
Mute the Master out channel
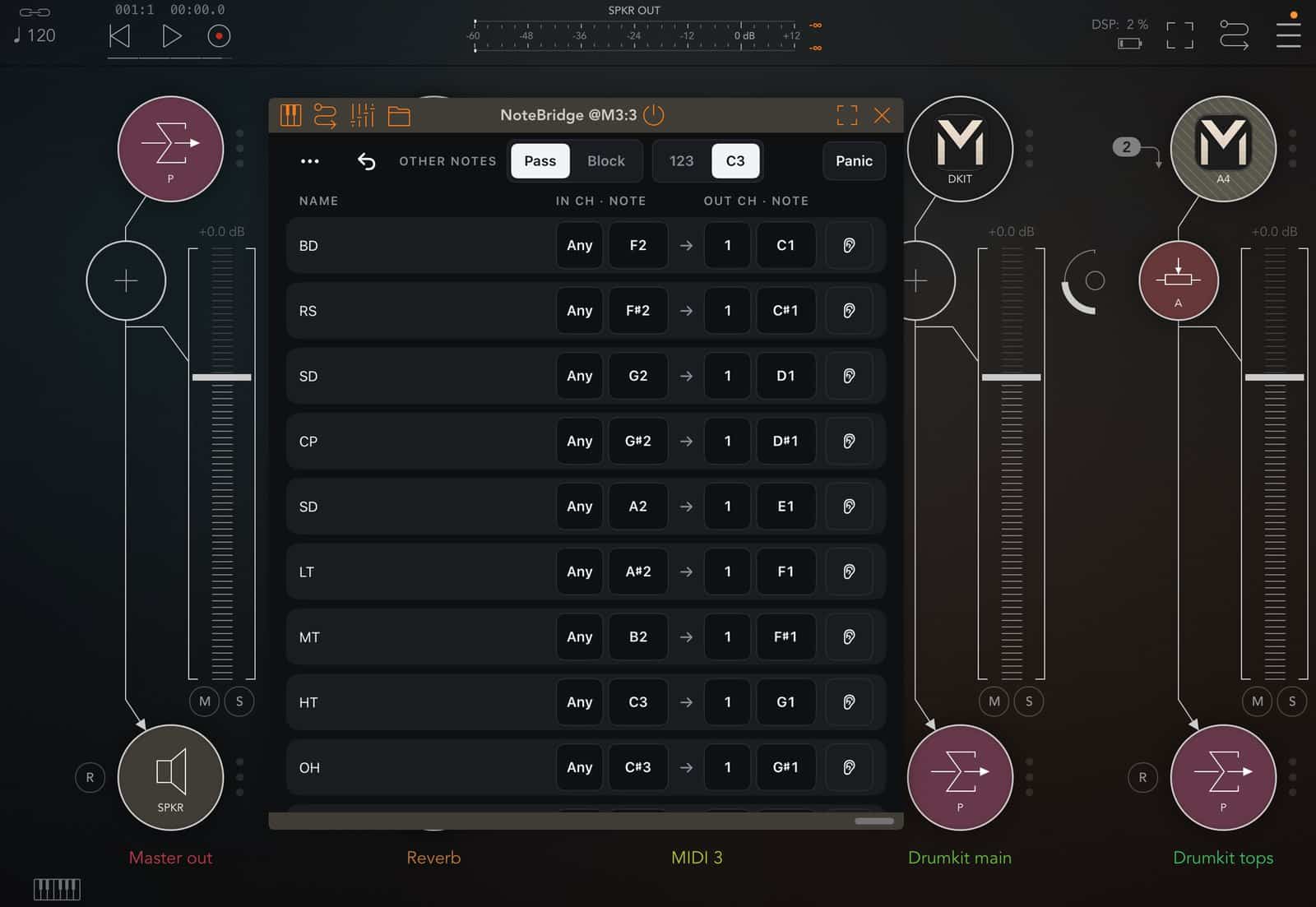(x=205, y=701)
